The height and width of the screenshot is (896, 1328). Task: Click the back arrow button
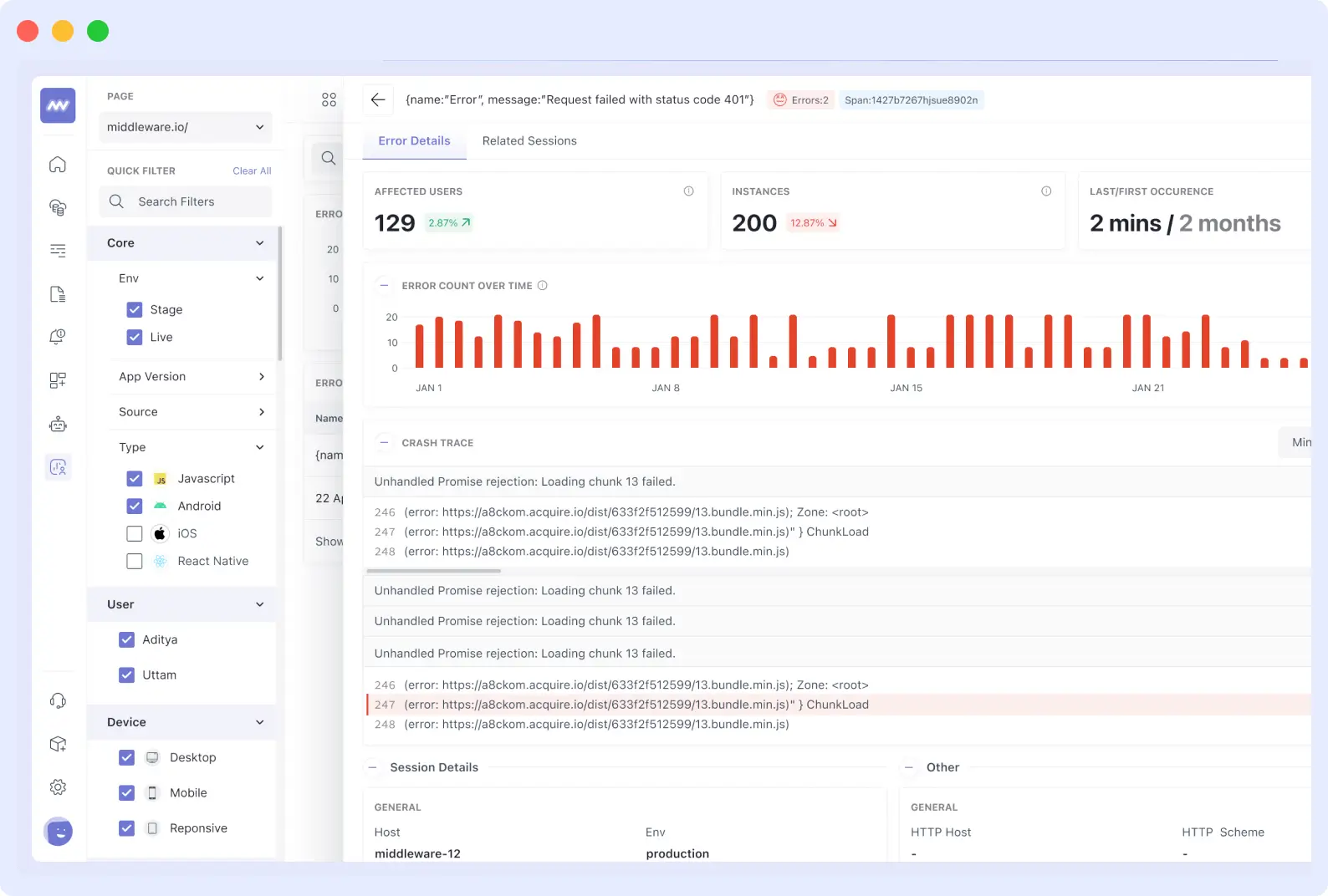[x=378, y=99]
